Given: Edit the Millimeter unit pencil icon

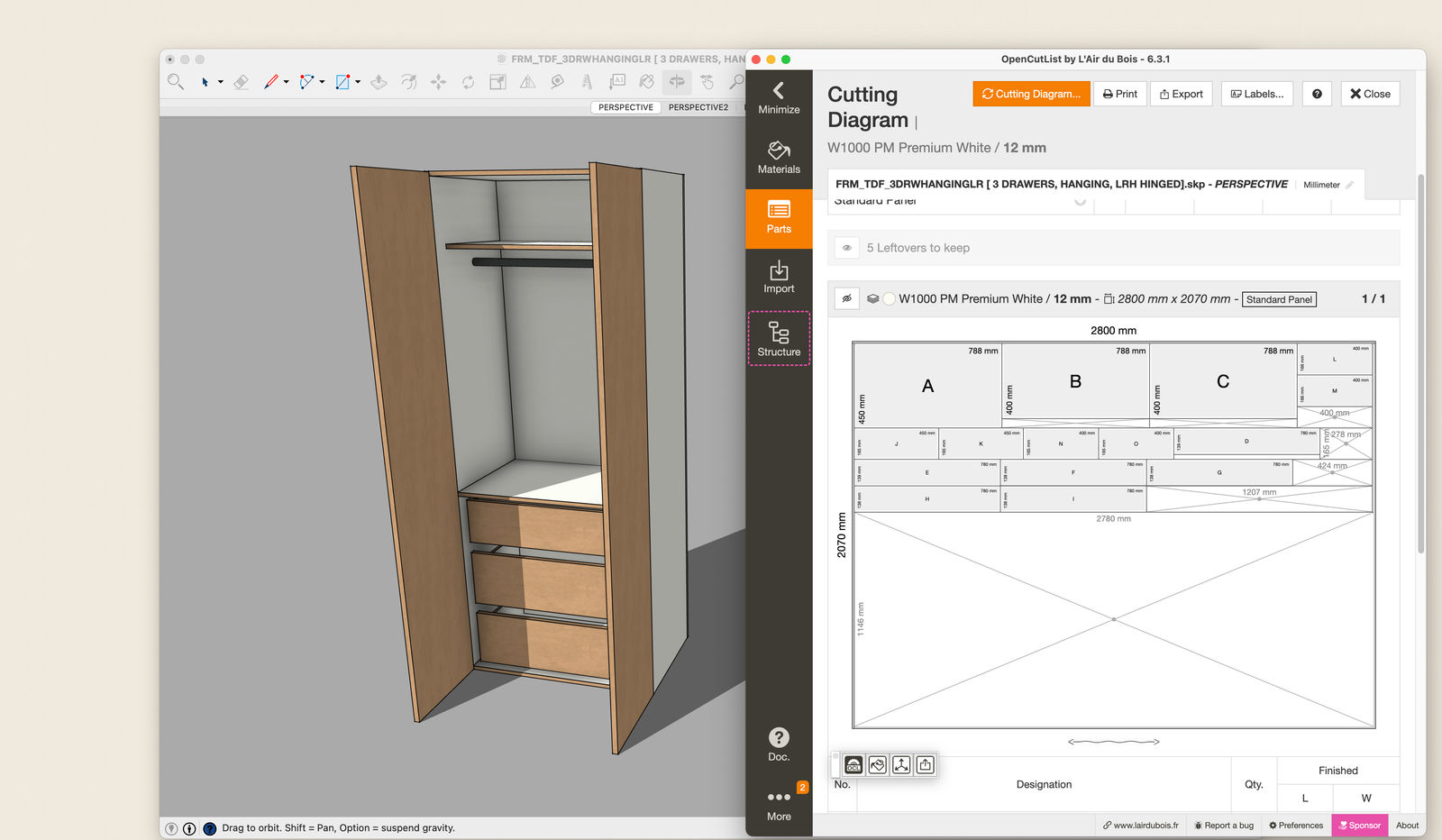Looking at the screenshot, I should click(1349, 185).
